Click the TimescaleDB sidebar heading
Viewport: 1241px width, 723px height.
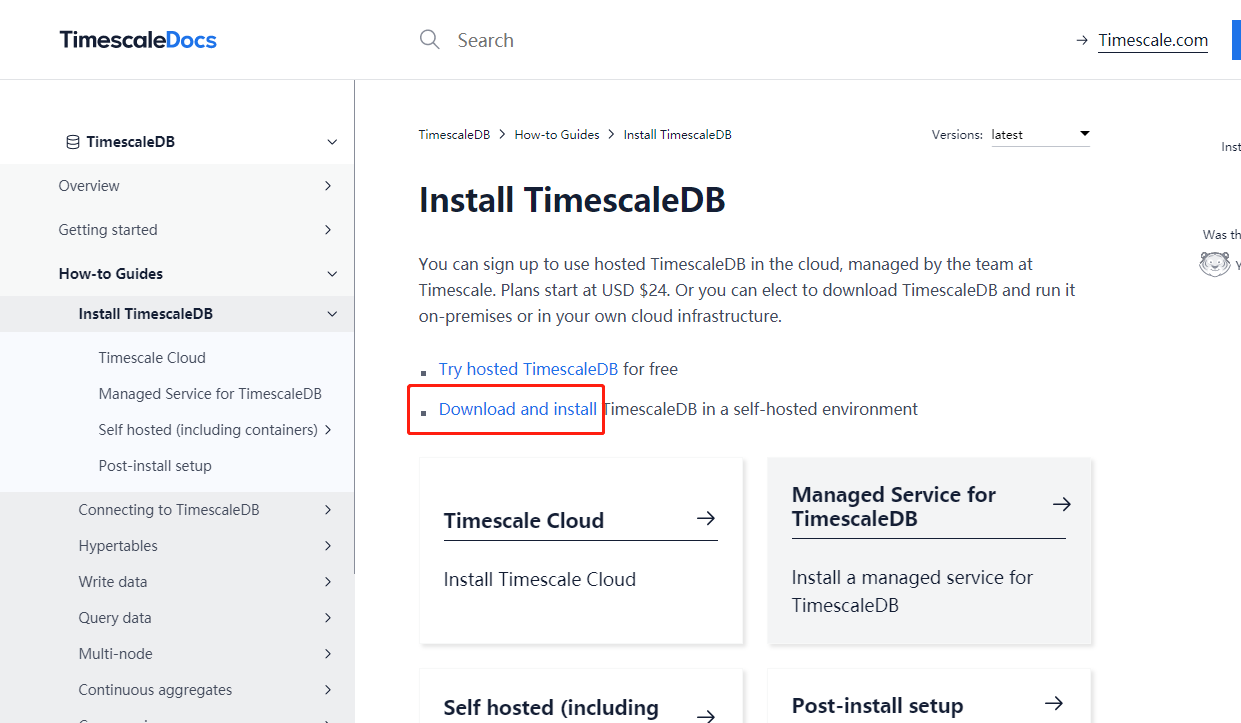click(131, 142)
